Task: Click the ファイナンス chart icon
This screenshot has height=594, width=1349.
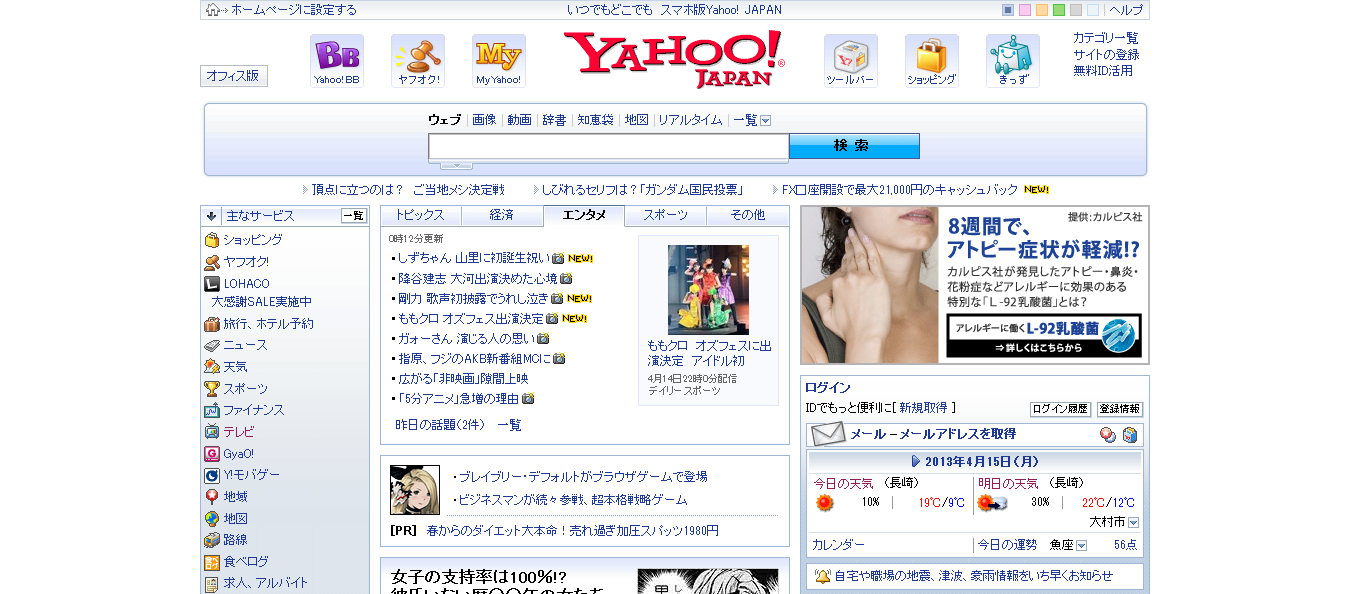Action: [x=212, y=410]
